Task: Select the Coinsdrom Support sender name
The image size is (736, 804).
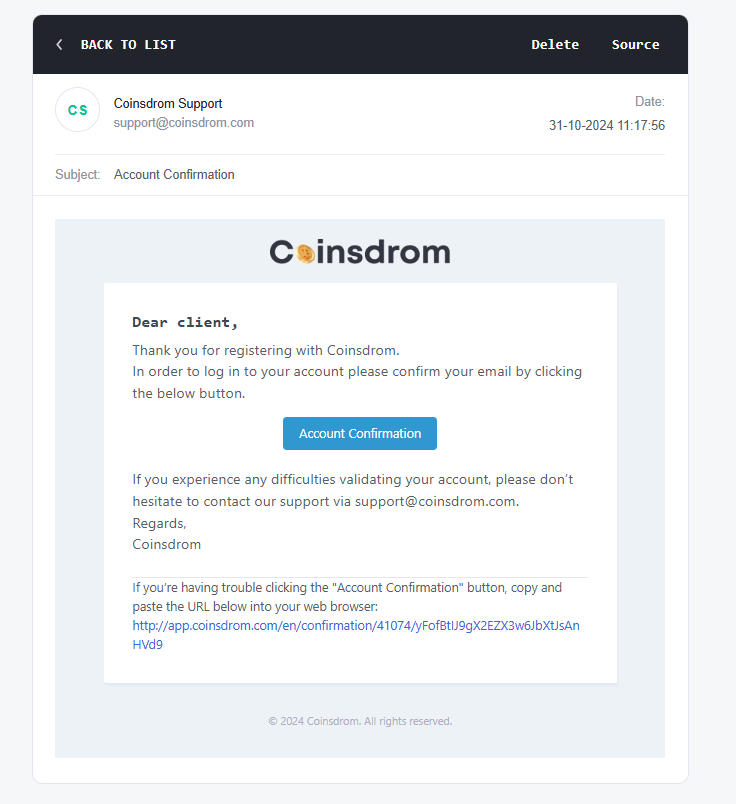Action: click(x=168, y=103)
